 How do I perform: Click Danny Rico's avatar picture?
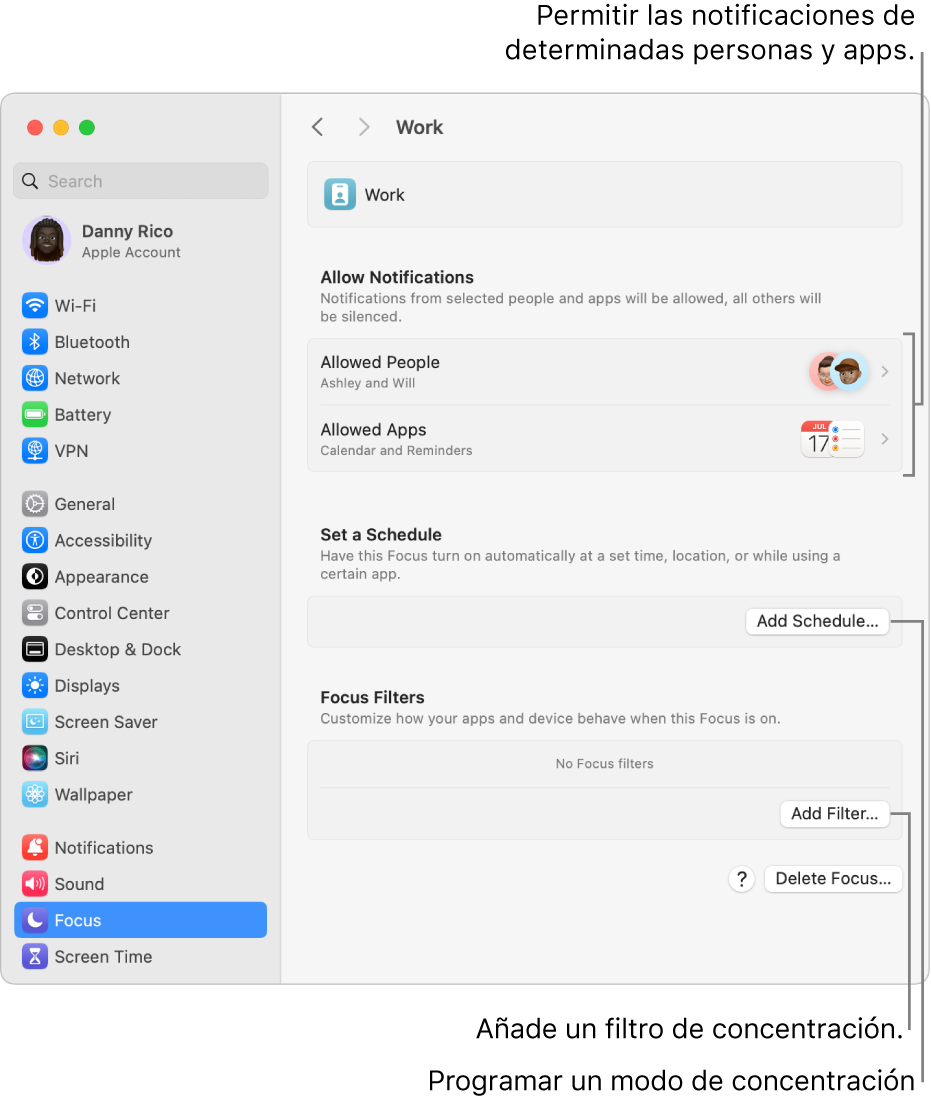pyautogui.click(x=46, y=240)
